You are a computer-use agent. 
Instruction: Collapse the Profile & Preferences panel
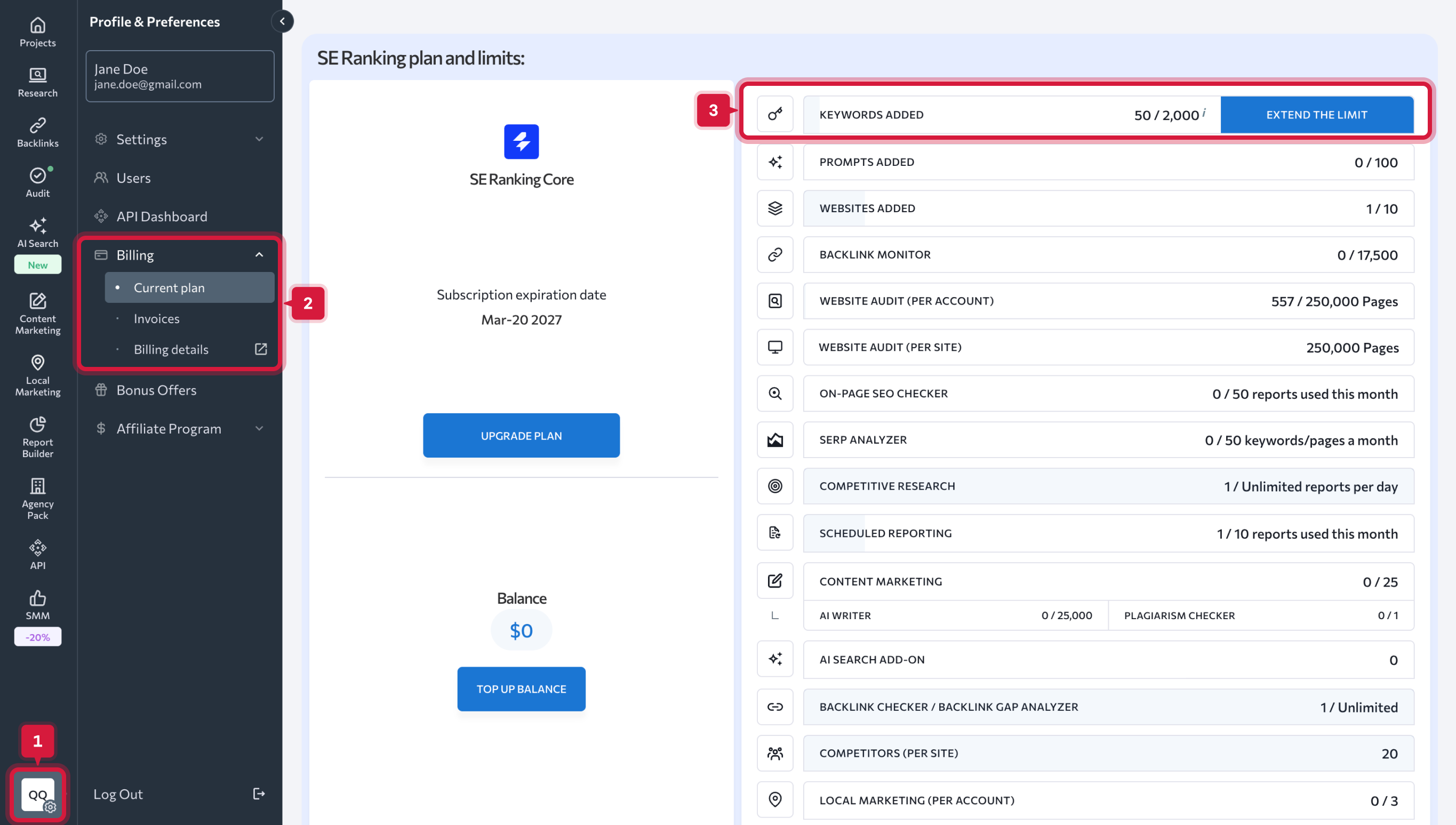(282, 21)
